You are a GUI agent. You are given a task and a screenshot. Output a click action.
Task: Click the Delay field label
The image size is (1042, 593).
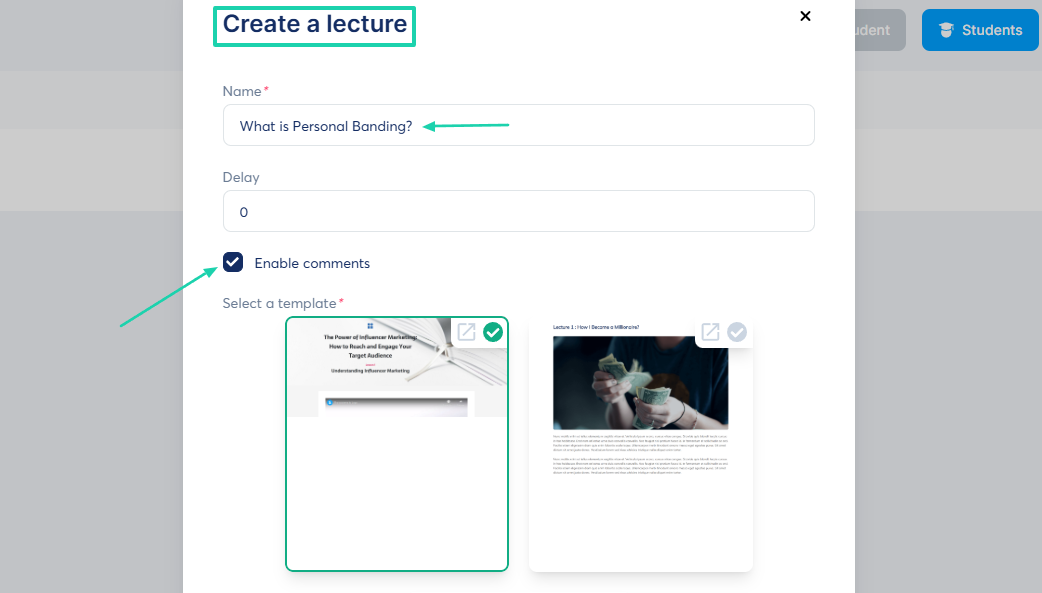241,177
